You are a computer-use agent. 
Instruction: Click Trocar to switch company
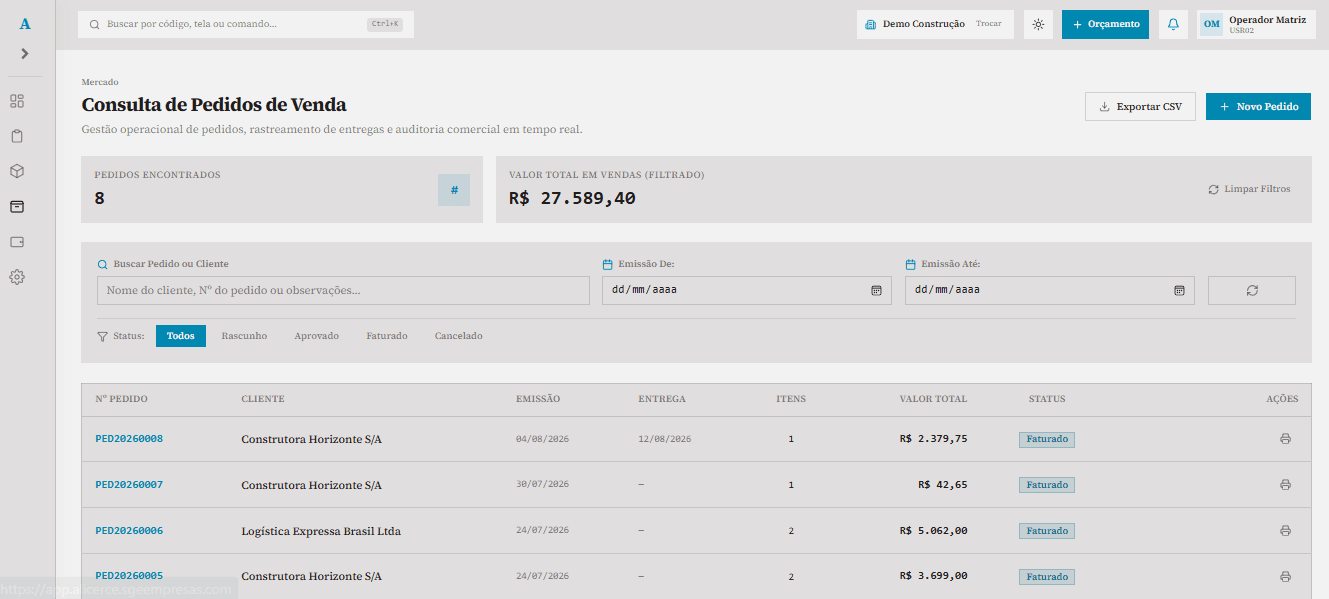coord(989,24)
